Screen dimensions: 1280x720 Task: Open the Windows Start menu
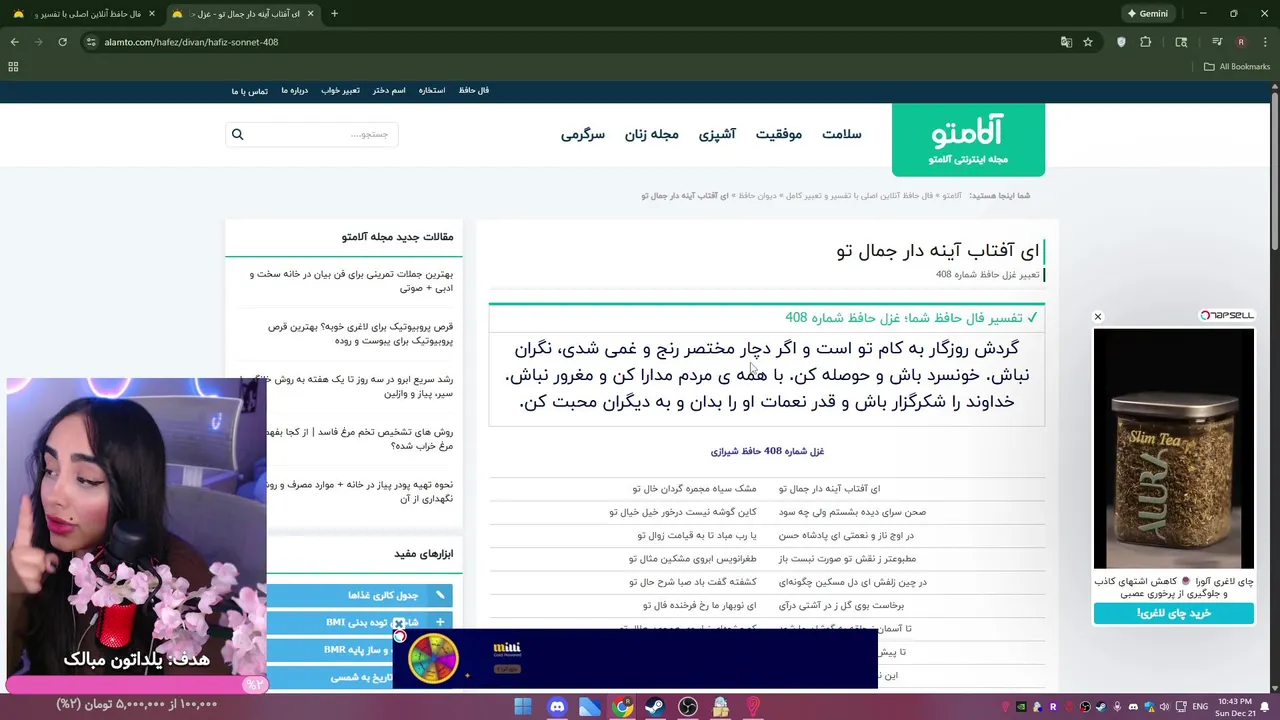click(x=523, y=707)
